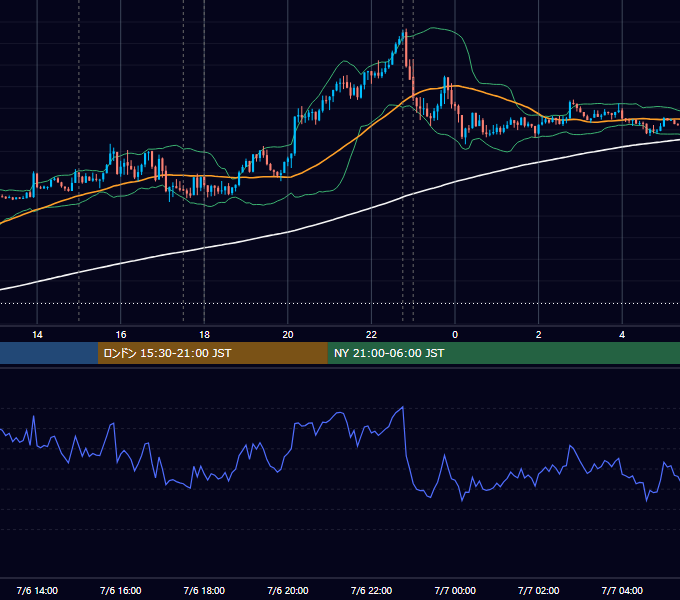
Task: Click the 7/6 18:00 time label
Action: click(204, 590)
